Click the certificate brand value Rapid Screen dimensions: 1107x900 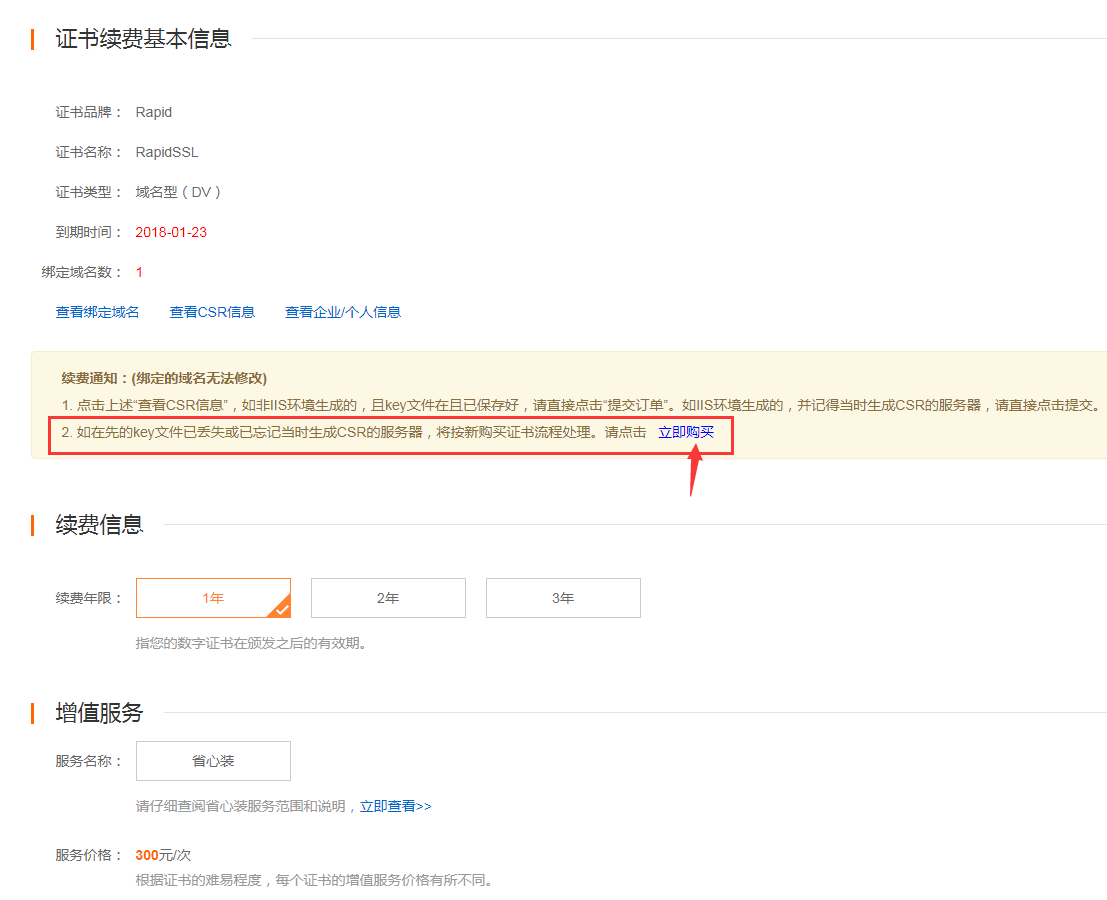[x=154, y=112]
